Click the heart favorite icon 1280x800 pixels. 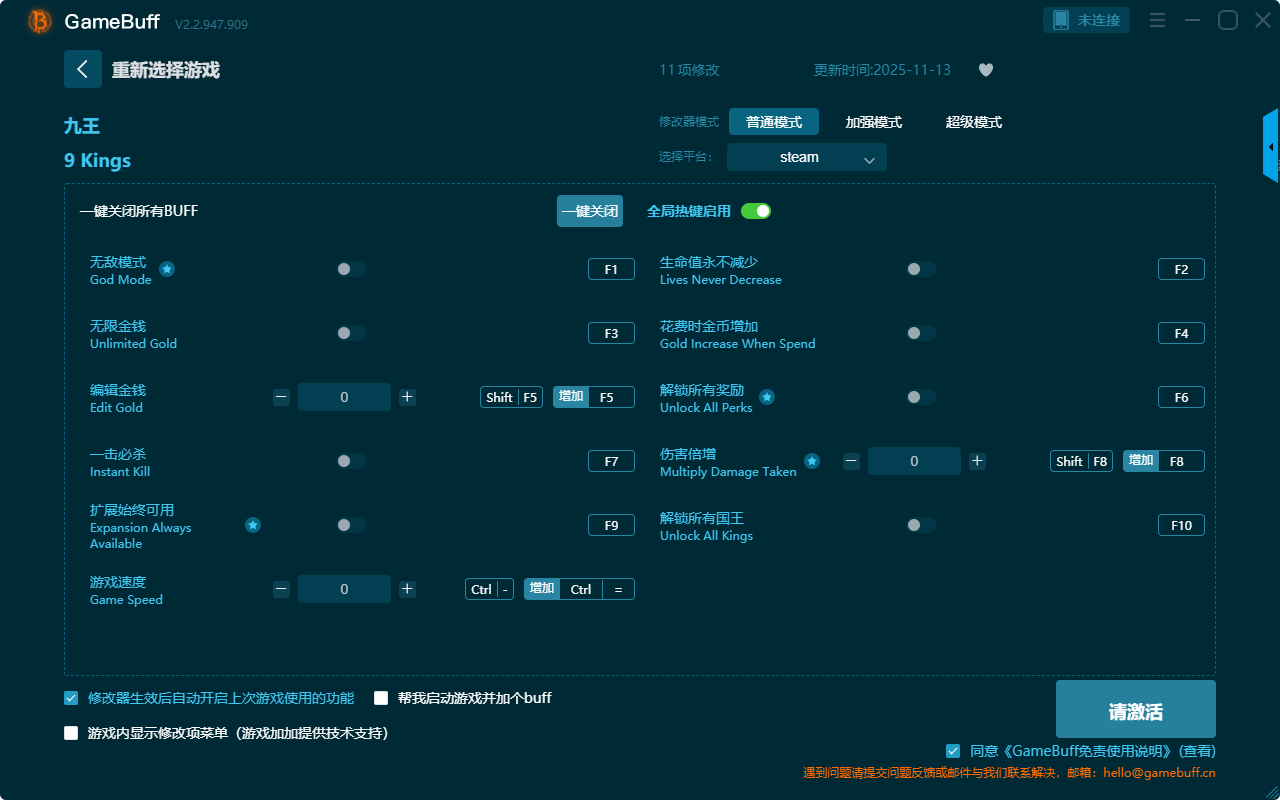coord(985,70)
